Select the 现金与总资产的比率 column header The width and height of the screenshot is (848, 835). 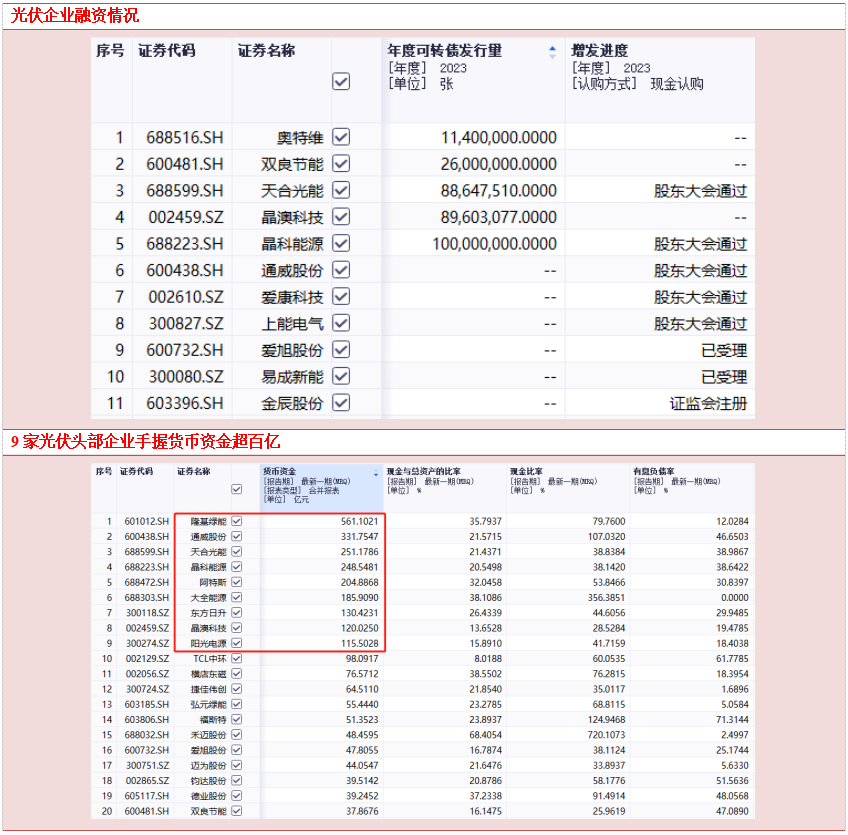(x=423, y=471)
